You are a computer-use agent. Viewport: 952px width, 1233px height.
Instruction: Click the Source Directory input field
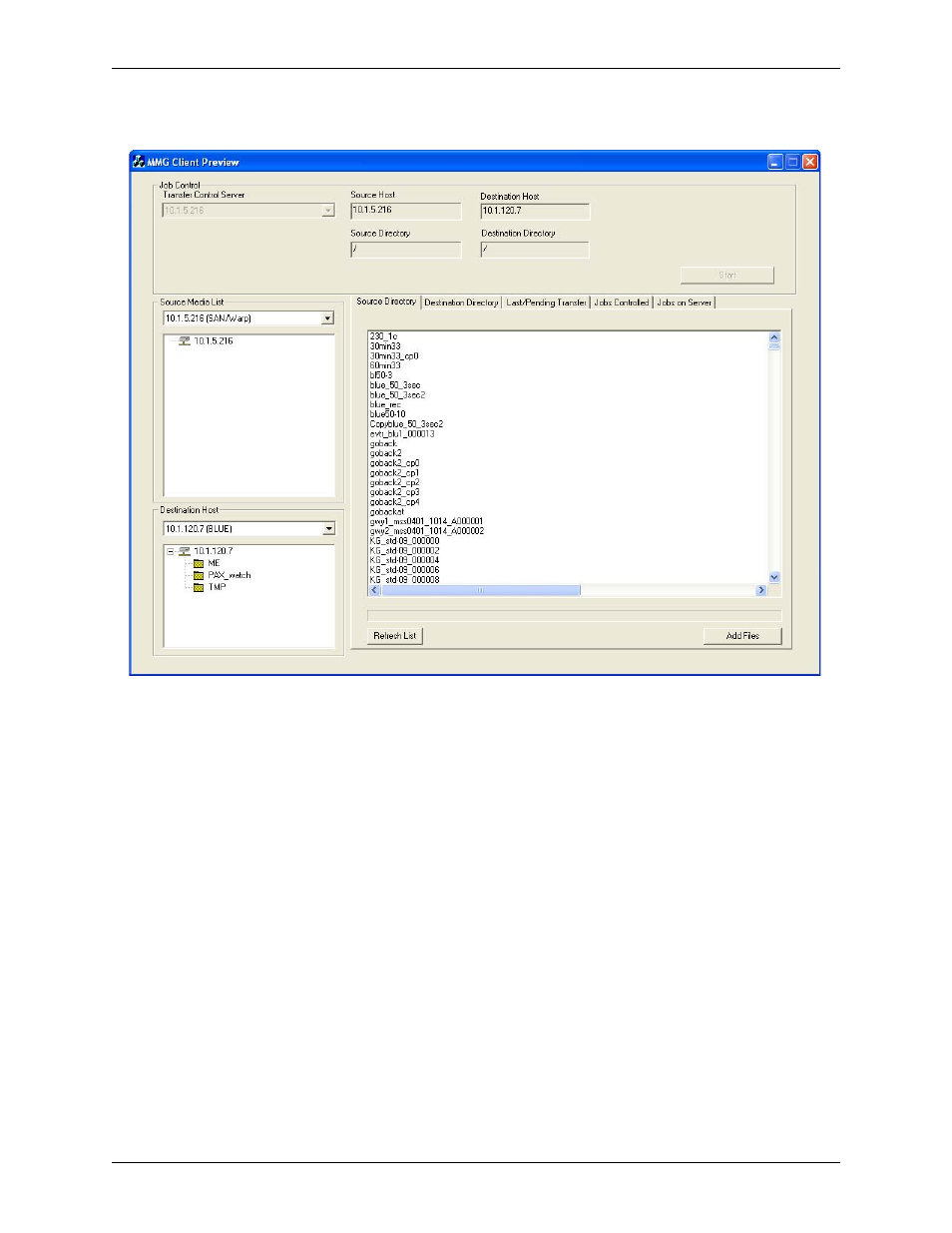pos(405,250)
